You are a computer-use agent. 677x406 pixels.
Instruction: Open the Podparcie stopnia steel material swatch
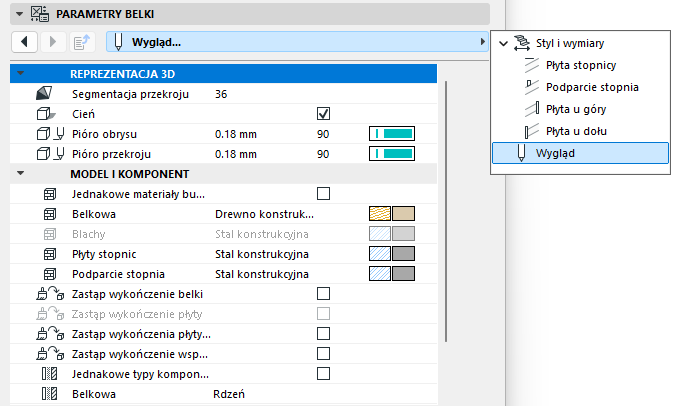392,273
